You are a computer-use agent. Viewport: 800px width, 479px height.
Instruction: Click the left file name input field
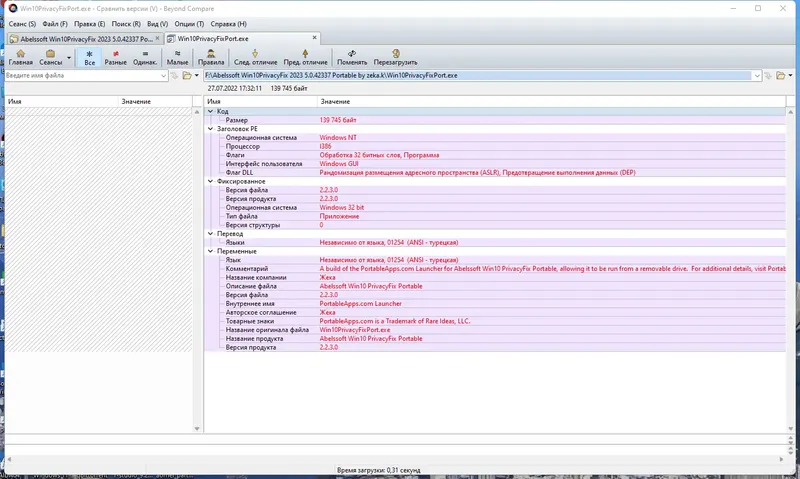click(82, 75)
